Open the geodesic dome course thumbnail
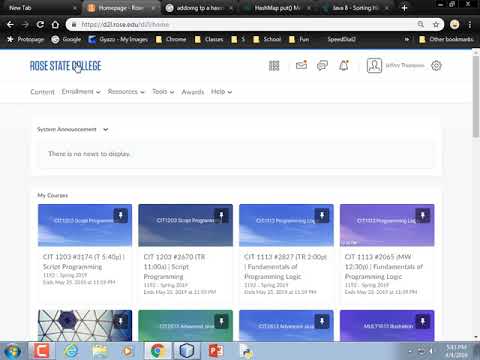This screenshot has width=480, height=360. pos(85,326)
